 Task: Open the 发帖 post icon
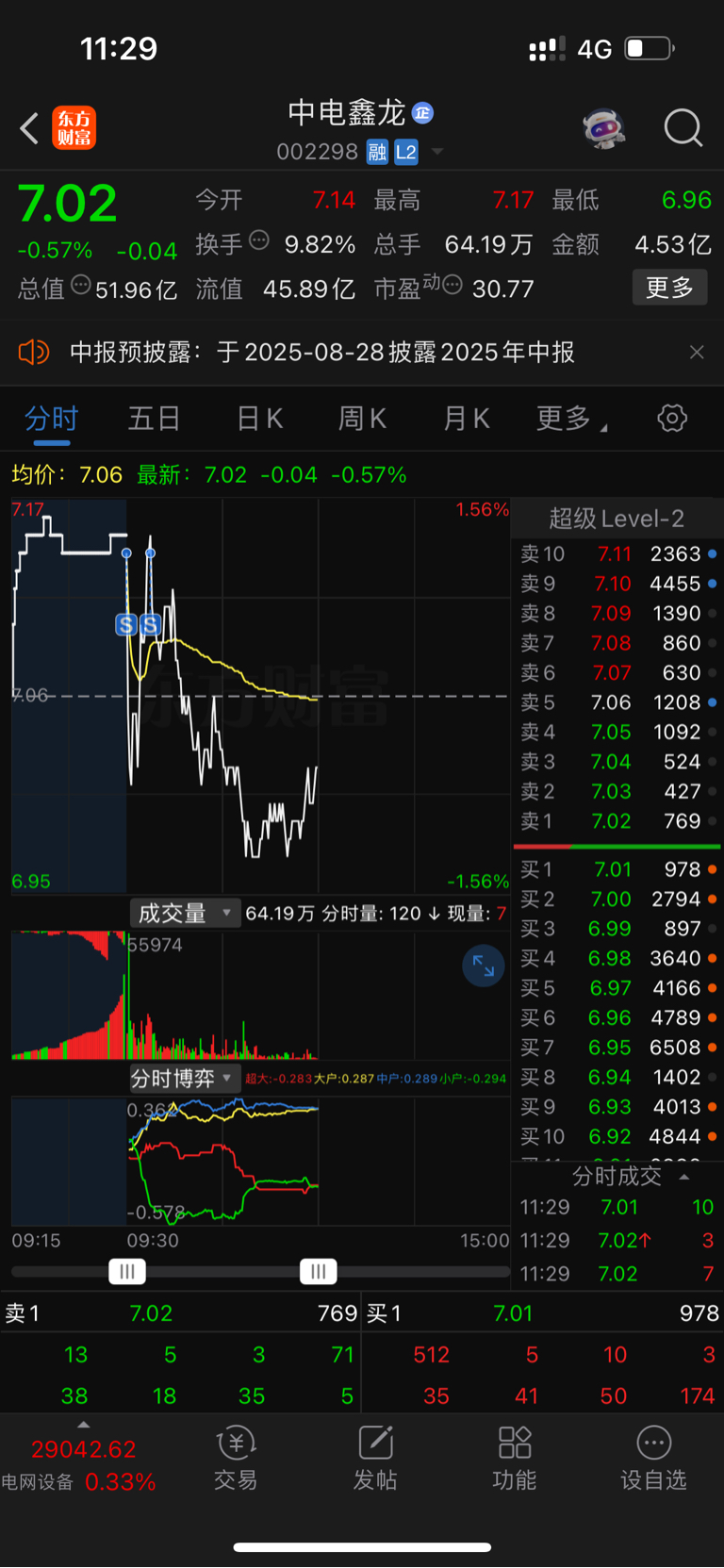point(375,1458)
